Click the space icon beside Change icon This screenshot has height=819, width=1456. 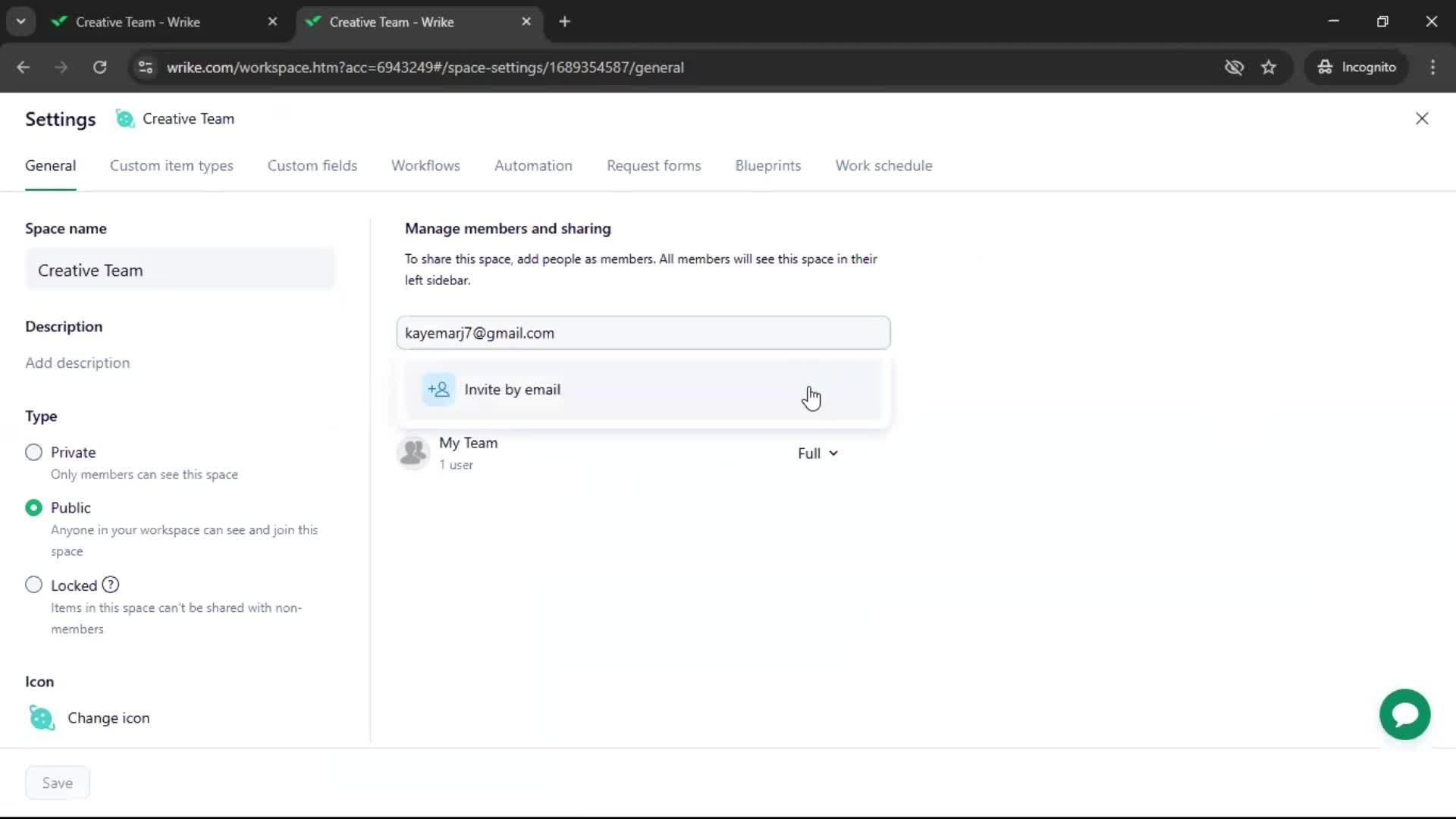42,717
